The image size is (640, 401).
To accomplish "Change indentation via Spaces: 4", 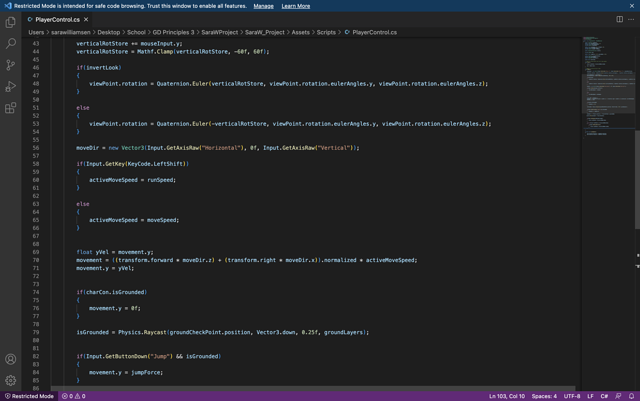I will click(x=544, y=396).
